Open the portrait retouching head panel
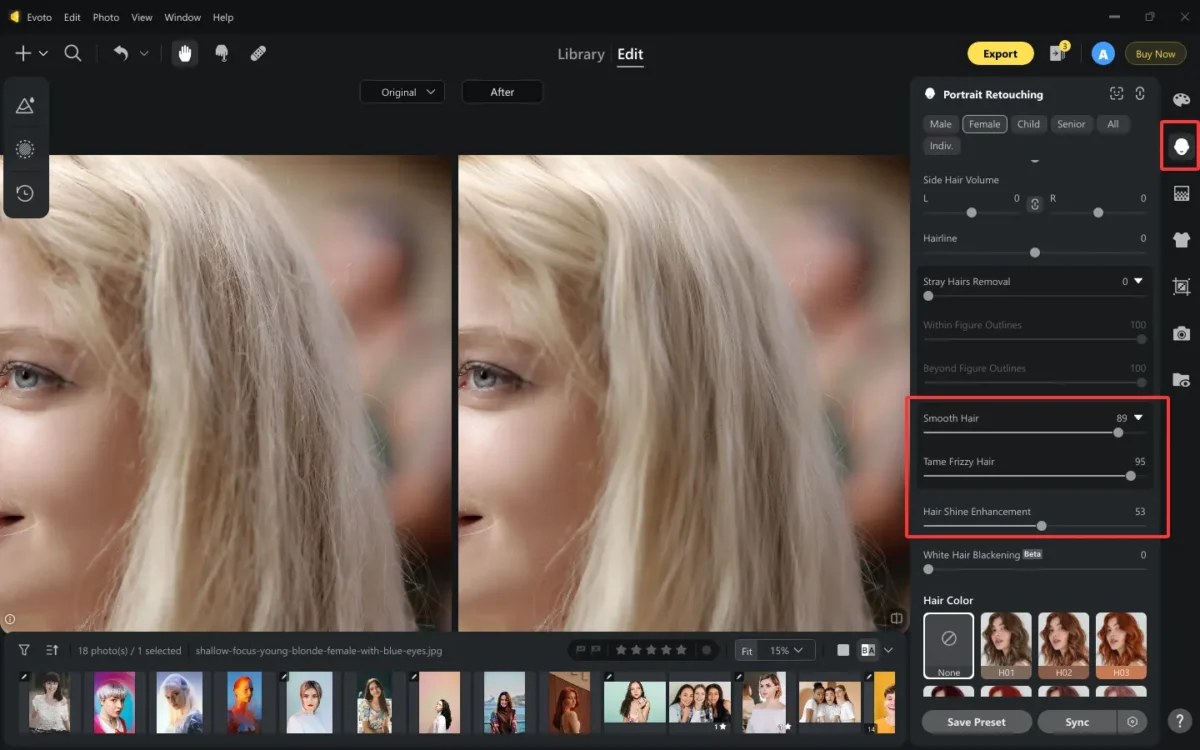This screenshot has height=750, width=1200. point(1181,147)
